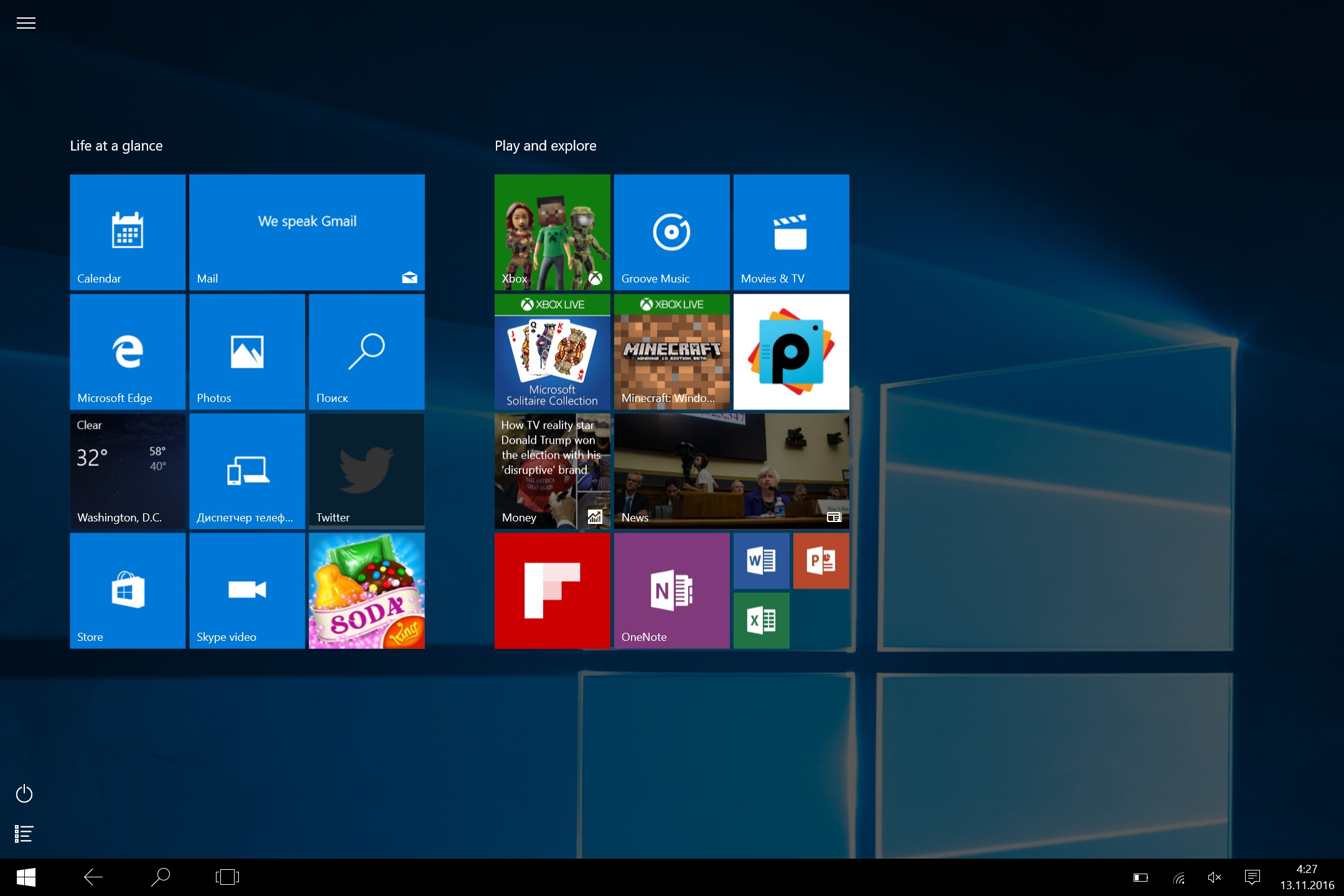This screenshot has height=896, width=1344.
Task: Open the red Flipboard tile
Action: [553, 590]
